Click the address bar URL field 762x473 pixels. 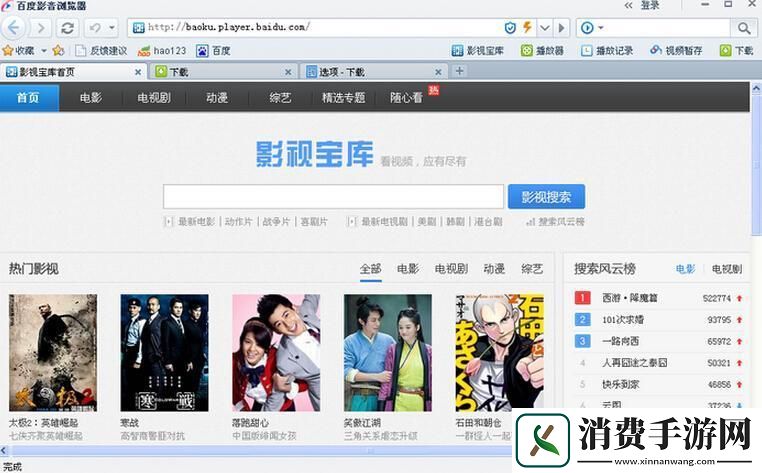coord(316,28)
